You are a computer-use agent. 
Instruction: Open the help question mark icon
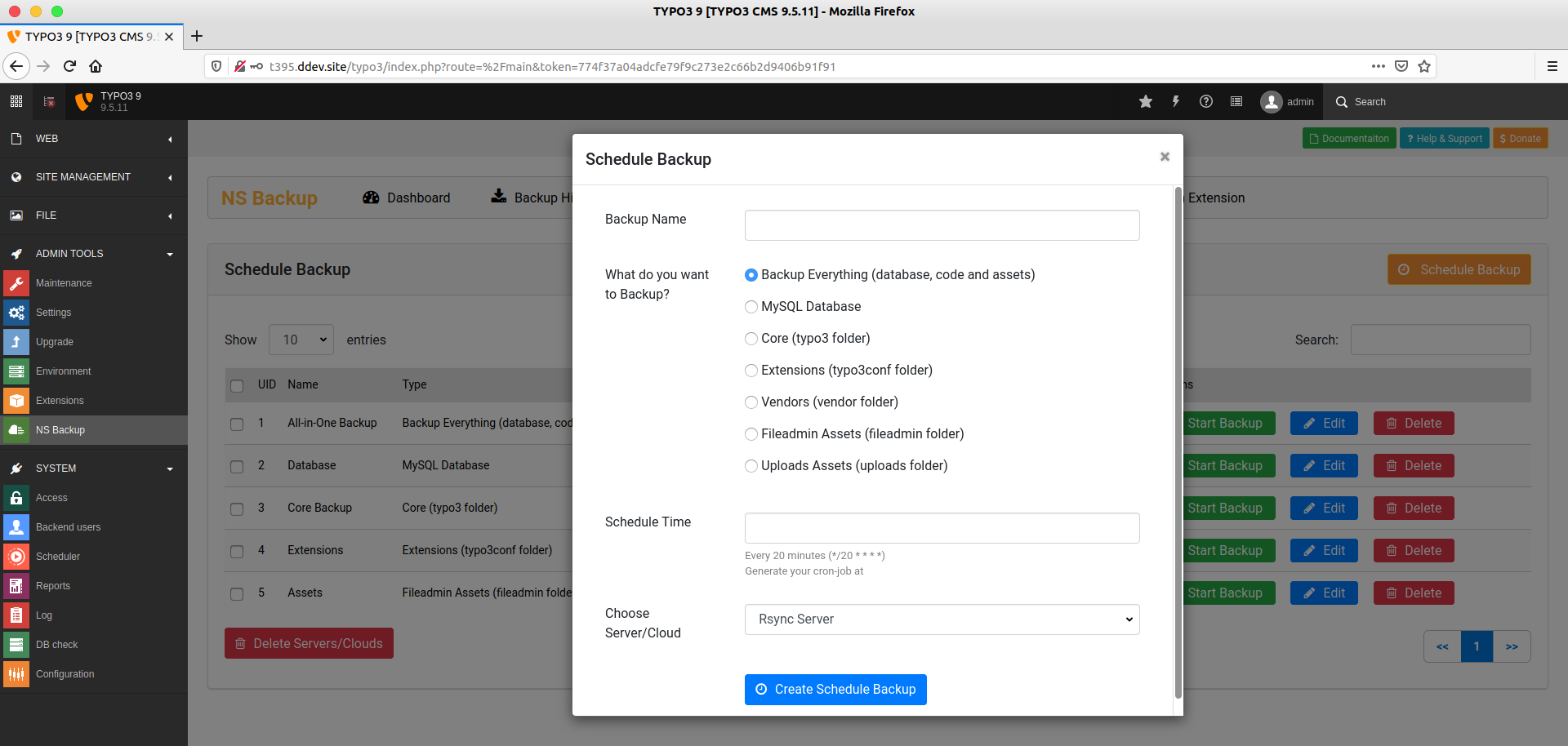[x=1206, y=102]
